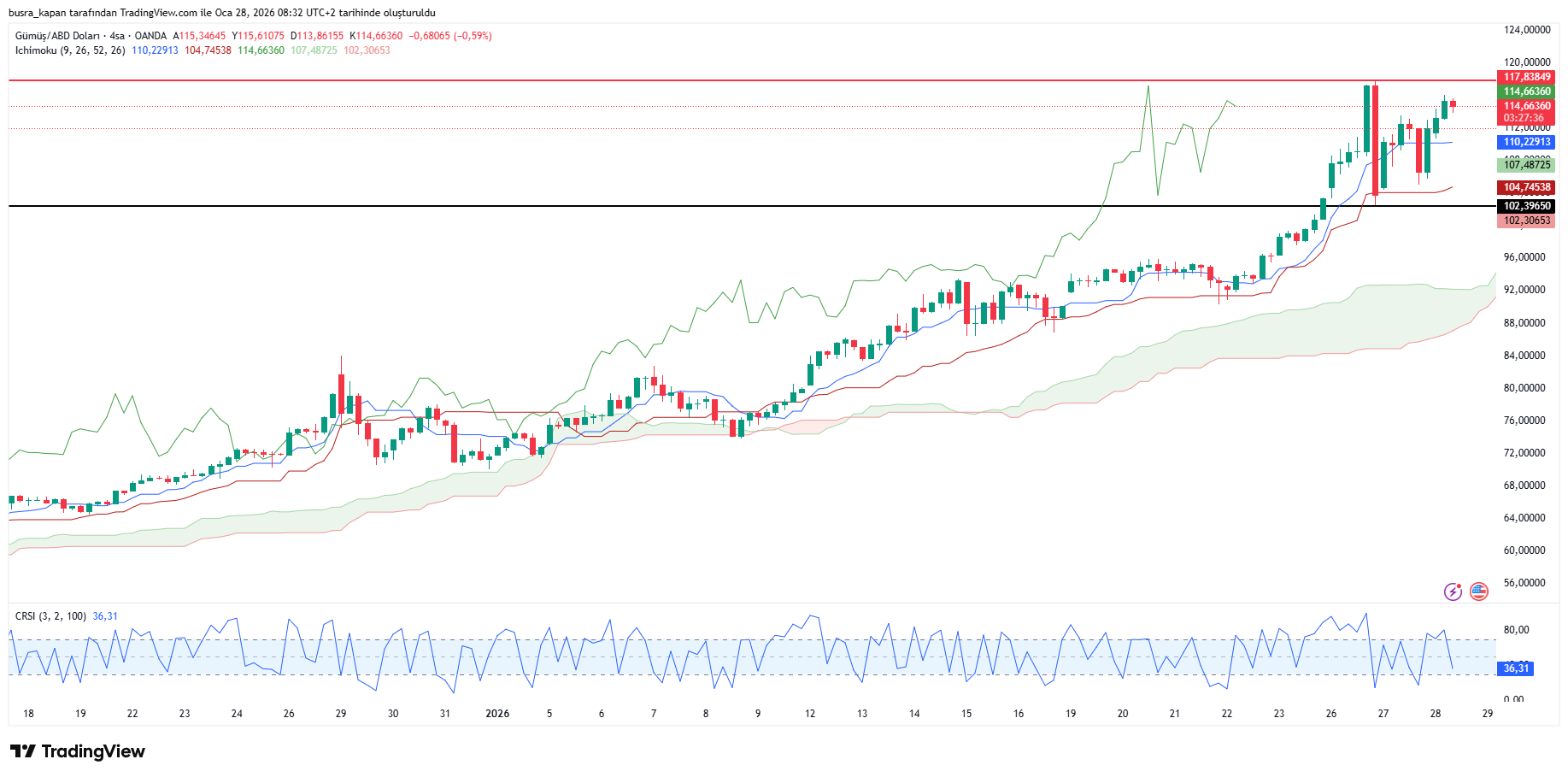Click the dark red 104,74538 axis label
Screen dimensions: 1568x777
point(1526,187)
